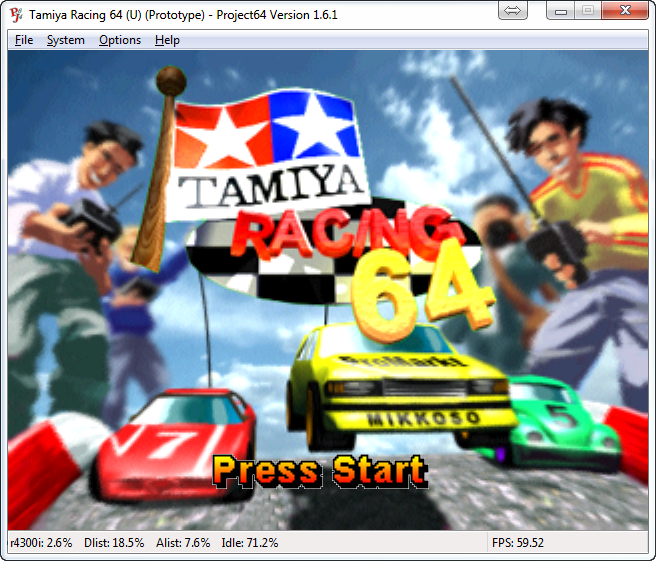Open the File menu

pyautogui.click(x=24, y=40)
